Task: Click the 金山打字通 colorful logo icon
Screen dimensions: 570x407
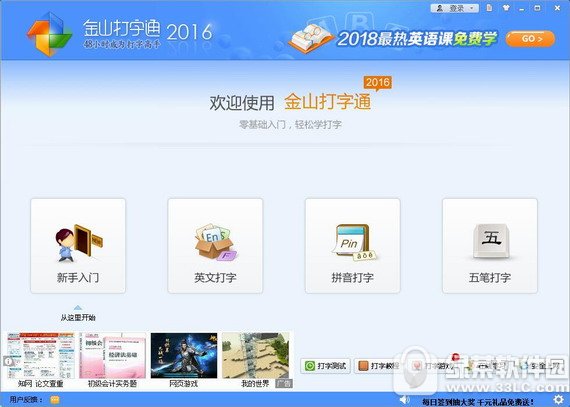Action: pyautogui.click(x=49, y=34)
